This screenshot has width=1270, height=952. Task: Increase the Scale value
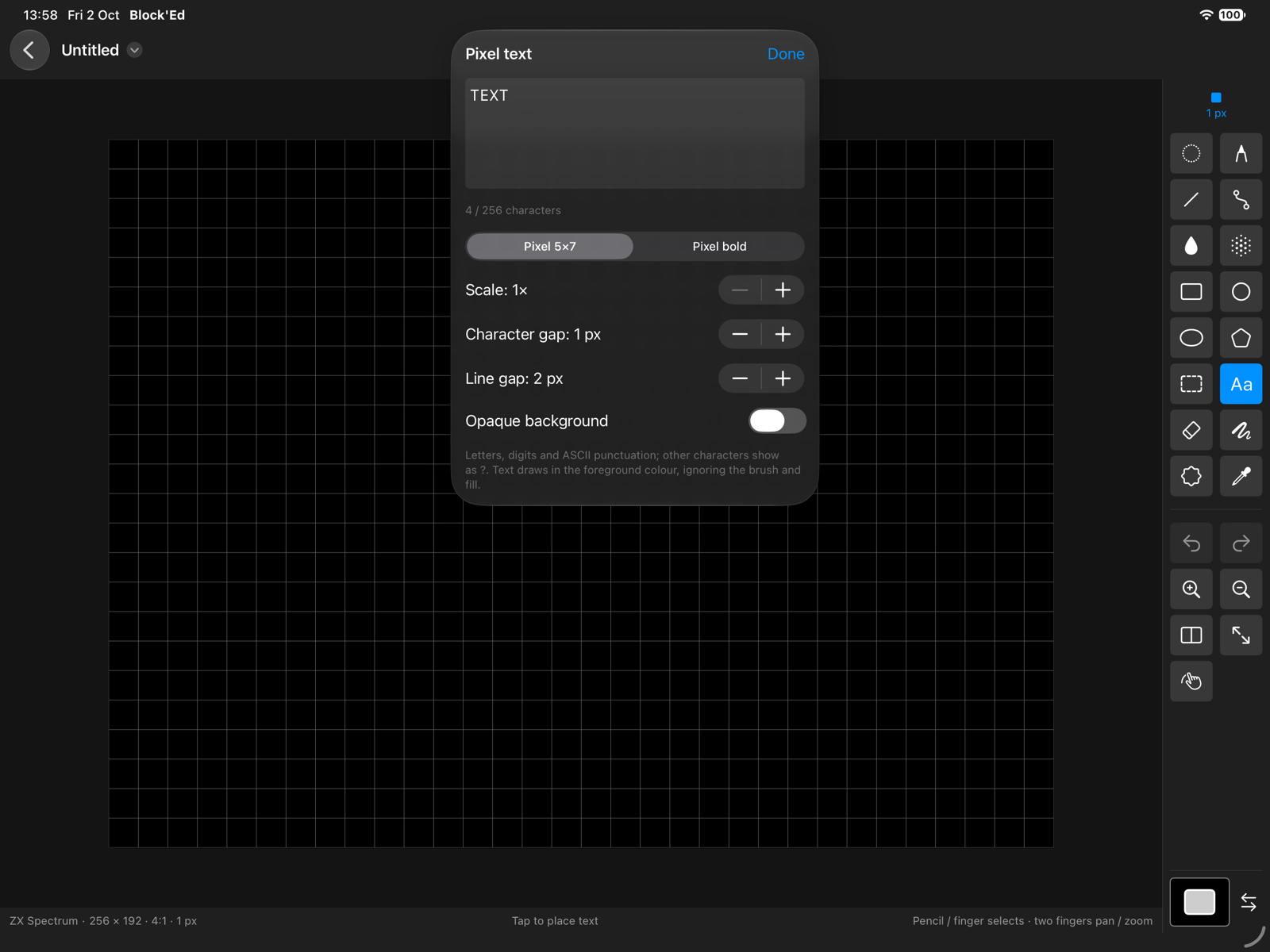783,290
